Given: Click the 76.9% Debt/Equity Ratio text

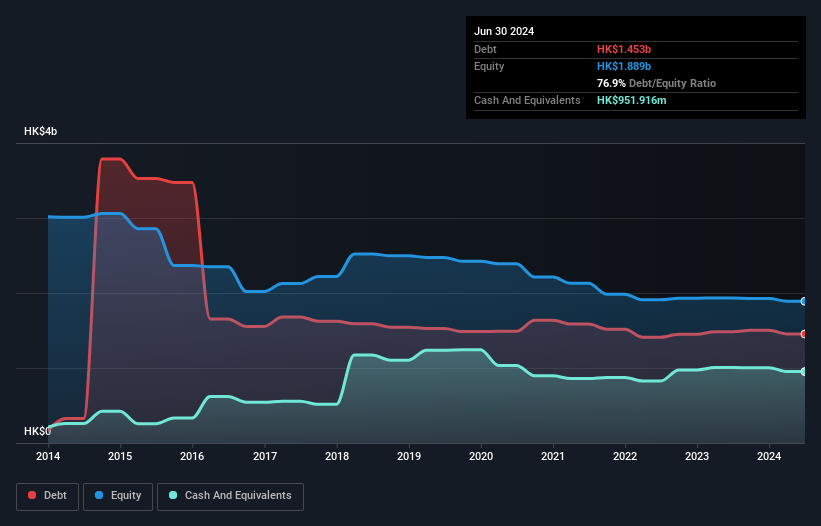Looking at the screenshot, I should tap(656, 83).
